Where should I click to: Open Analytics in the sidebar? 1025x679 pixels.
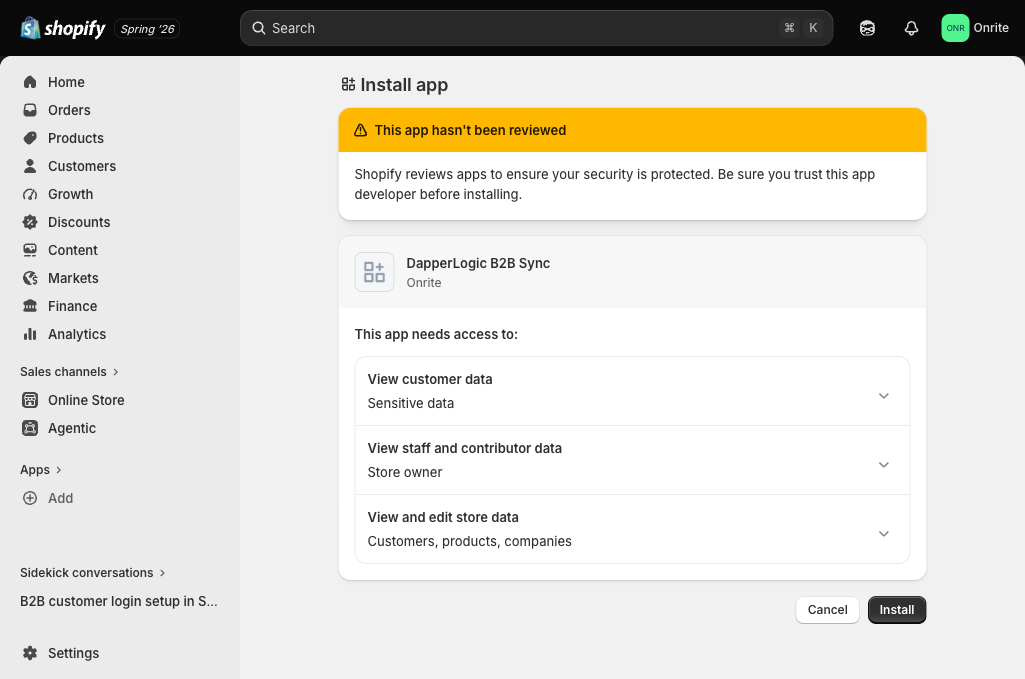[76, 334]
